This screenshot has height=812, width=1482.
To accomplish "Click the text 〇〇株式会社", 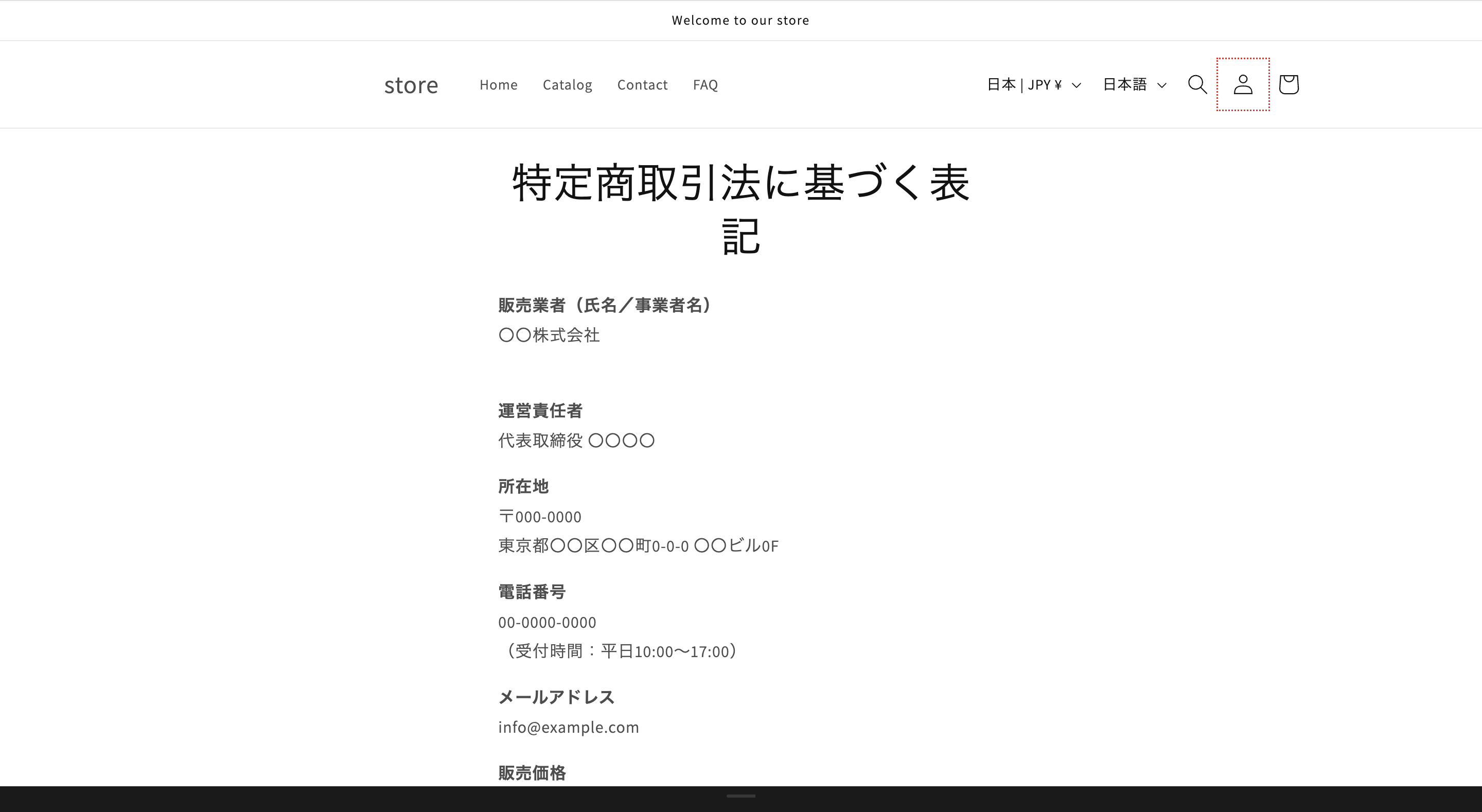I will [x=549, y=335].
